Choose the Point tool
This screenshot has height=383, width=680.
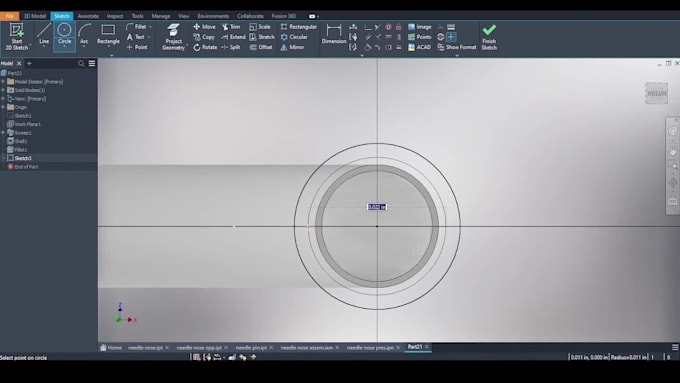point(137,47)
